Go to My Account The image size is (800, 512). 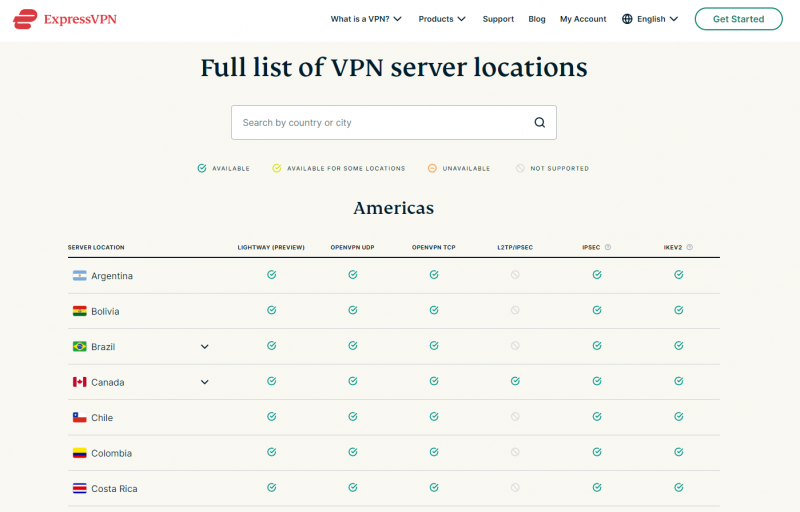[x=583, y=19]
